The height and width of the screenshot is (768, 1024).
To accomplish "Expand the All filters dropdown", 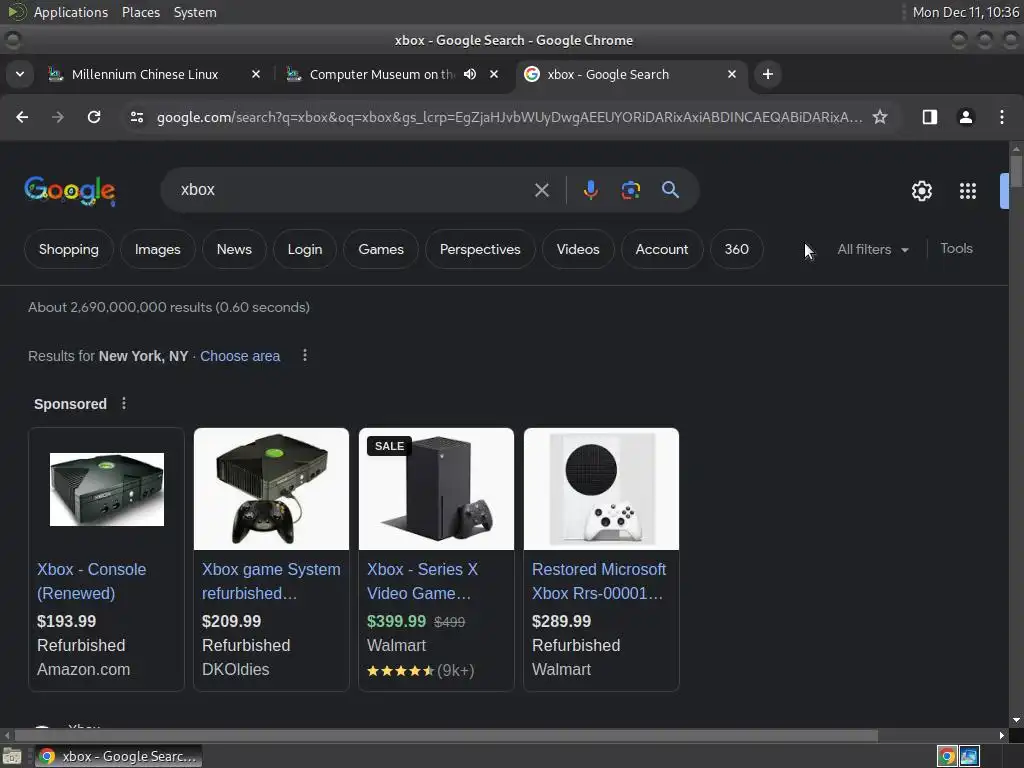I will click(x=873, y=249).
